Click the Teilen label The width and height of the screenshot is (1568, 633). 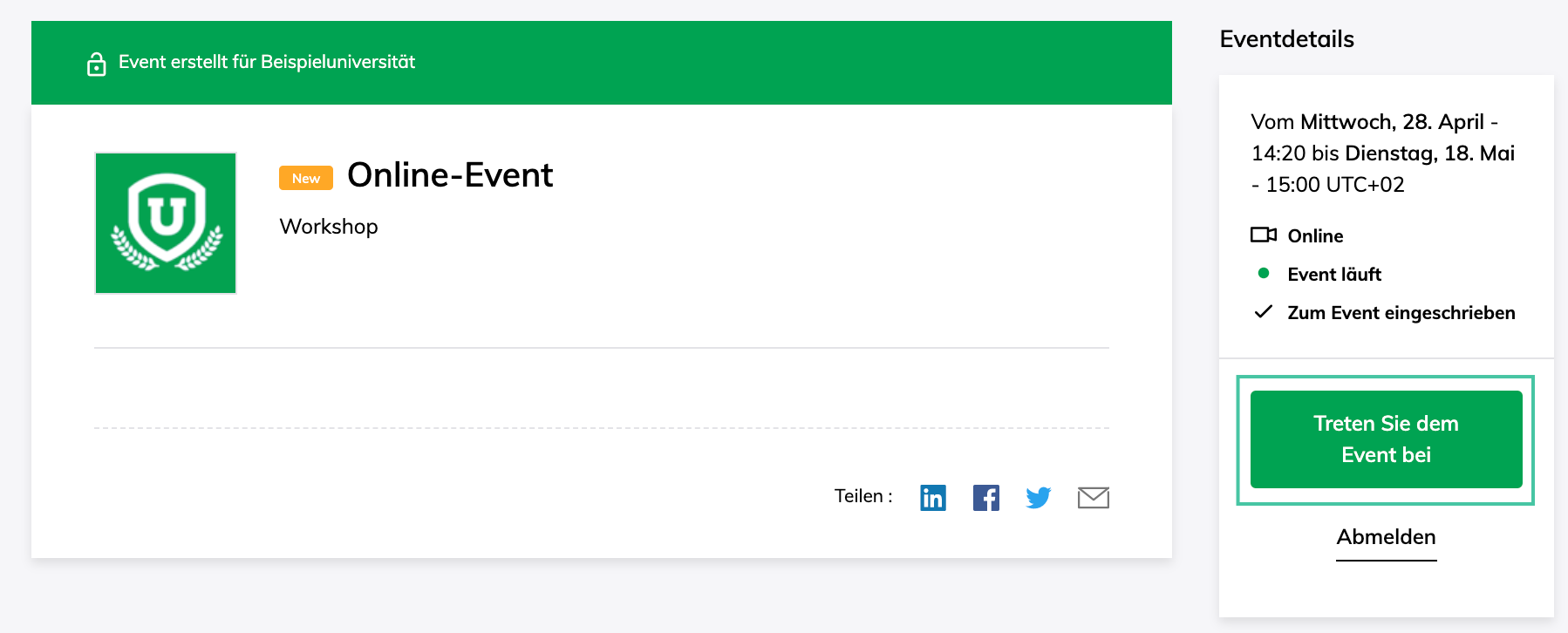pyautogui.click(x=862, y=496)
